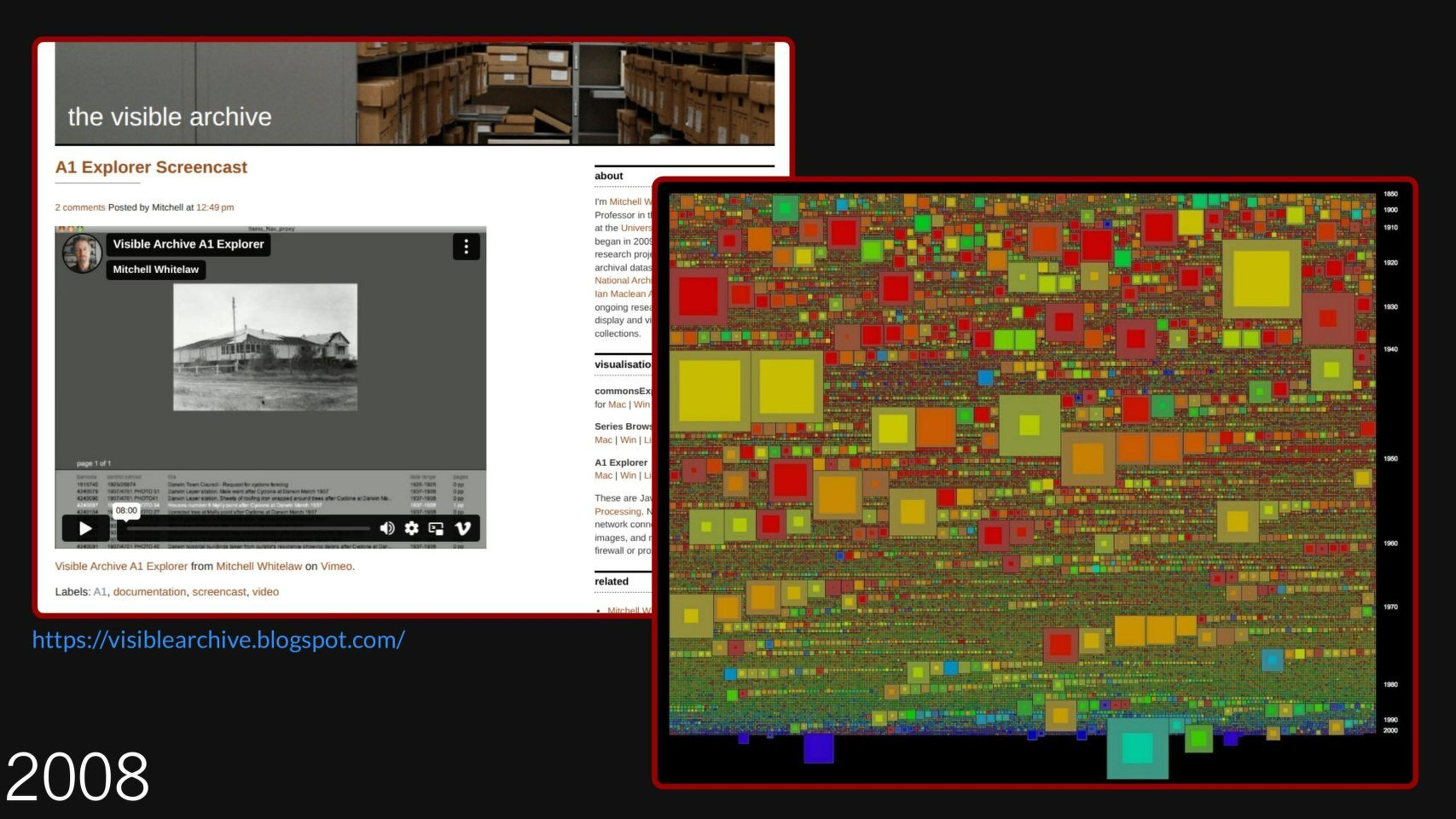Screen dimensions: 1456x819
Task: Download Series Browser 'Win' link
Action: (628, 440)
